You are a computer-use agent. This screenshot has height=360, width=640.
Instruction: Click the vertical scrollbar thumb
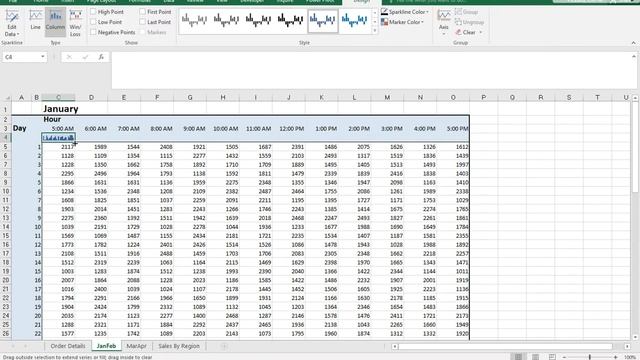tap(635, 147)
